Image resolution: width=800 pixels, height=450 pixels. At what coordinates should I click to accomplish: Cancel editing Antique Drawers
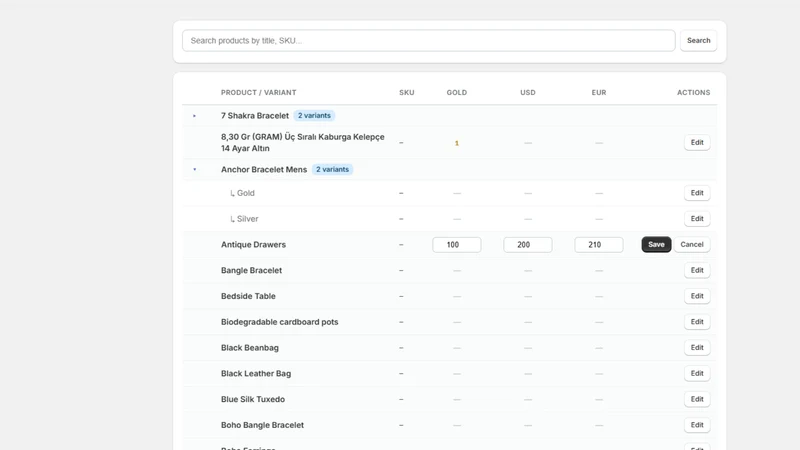(692, 244)
